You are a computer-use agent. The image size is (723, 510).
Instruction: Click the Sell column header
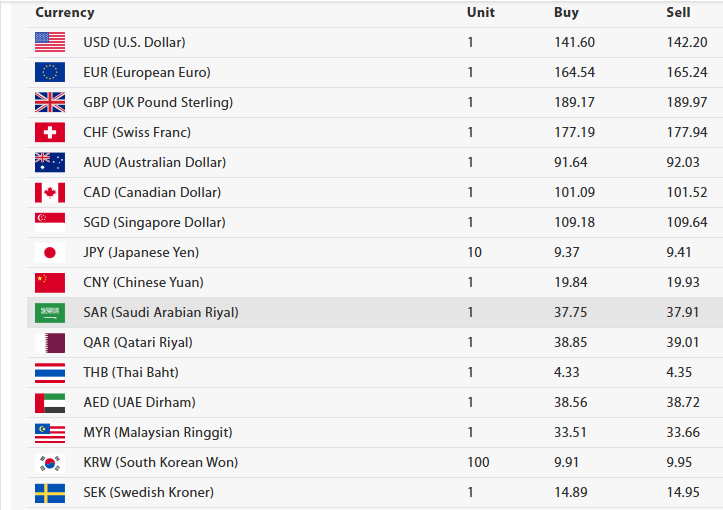coord(678,13)
